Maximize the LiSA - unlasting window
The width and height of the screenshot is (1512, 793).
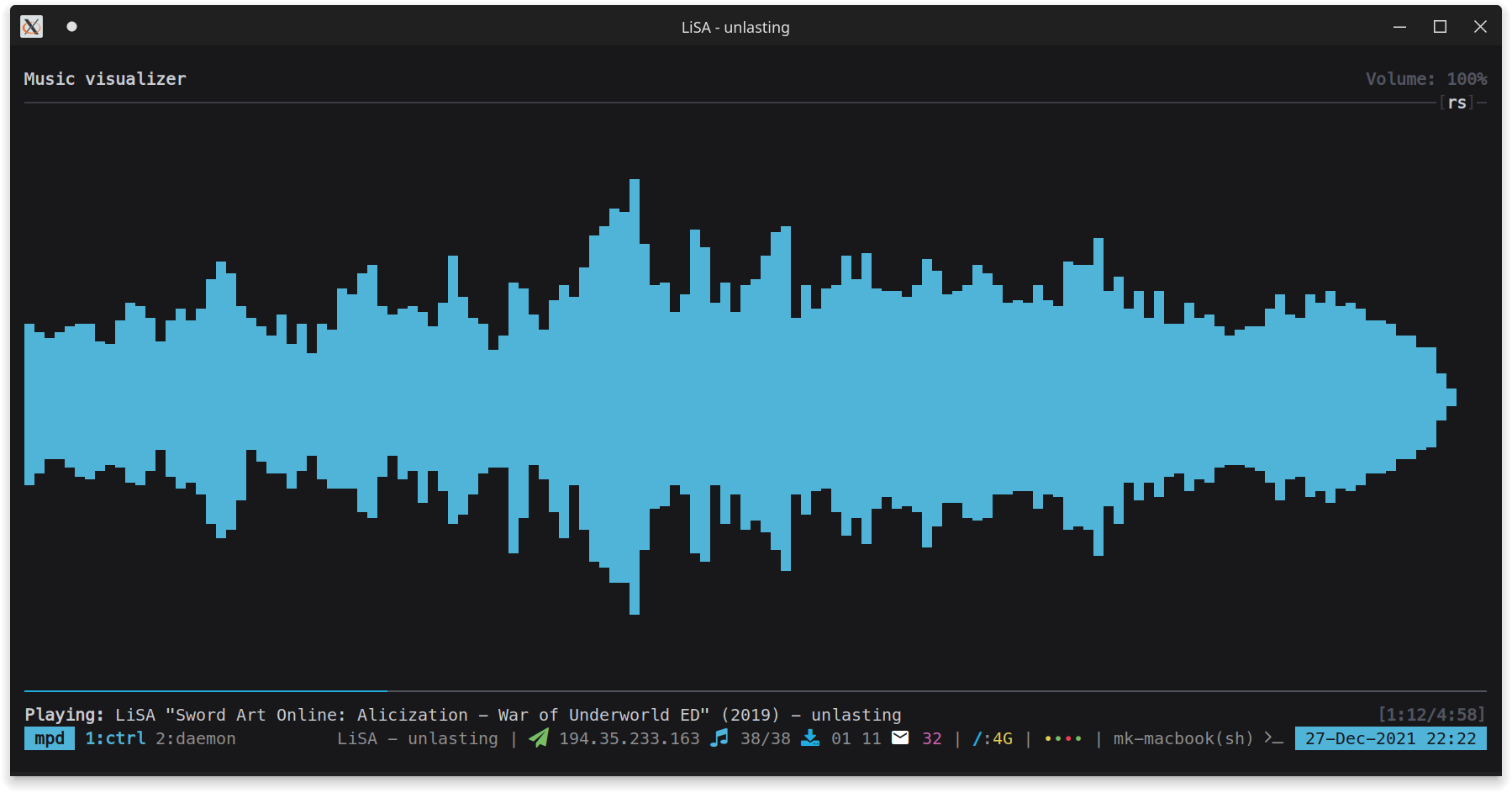(1440, 27)
